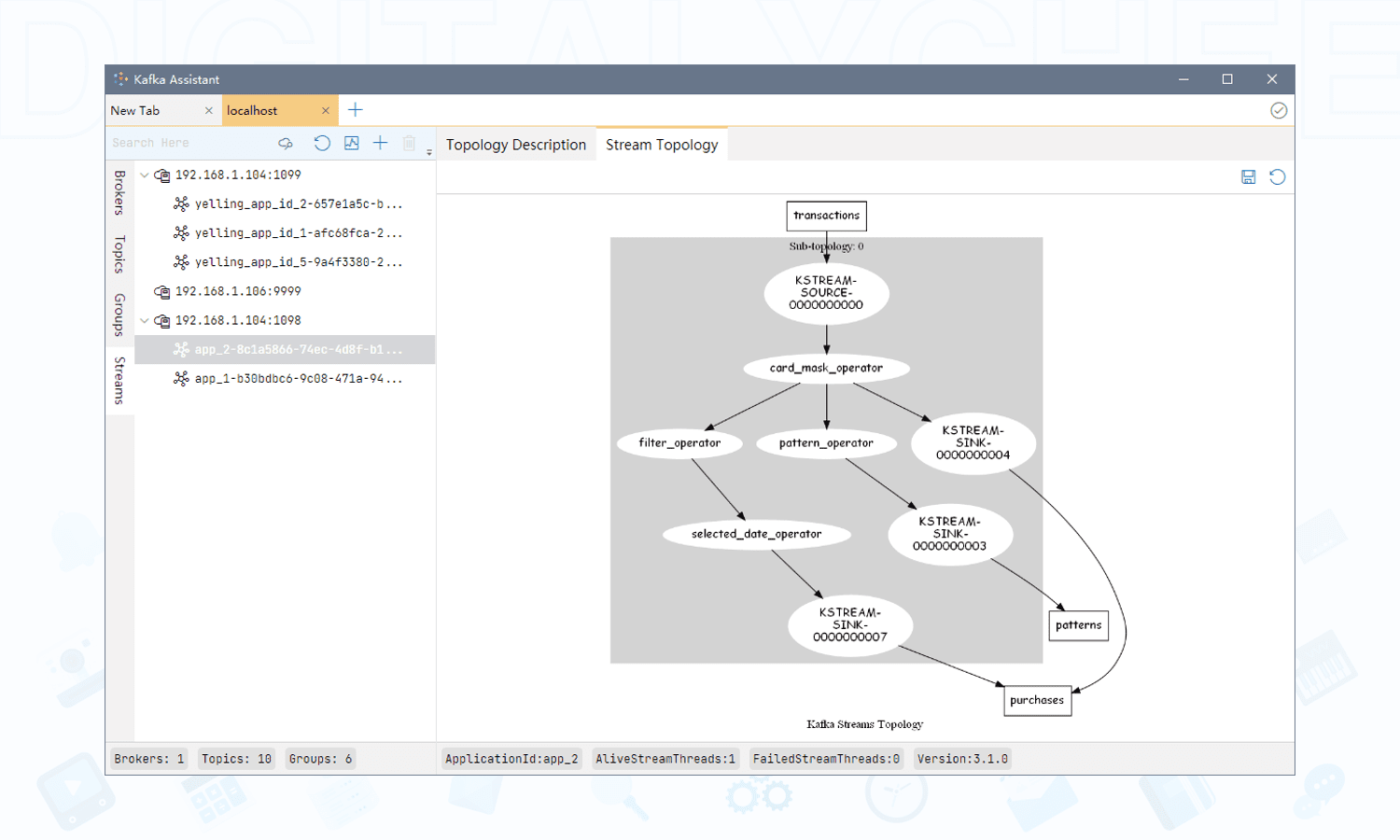Switch to the Topology Description tab
The image size is (1400, 840).
pyautogui.click(x=515, y=145)
